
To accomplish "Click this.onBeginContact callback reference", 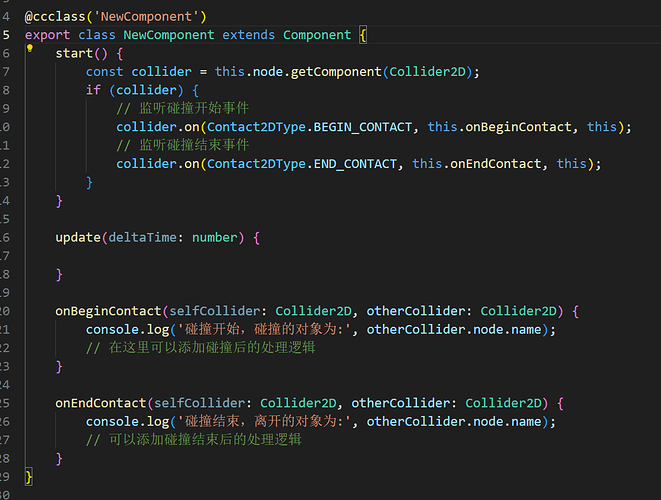I will (499, 127).
